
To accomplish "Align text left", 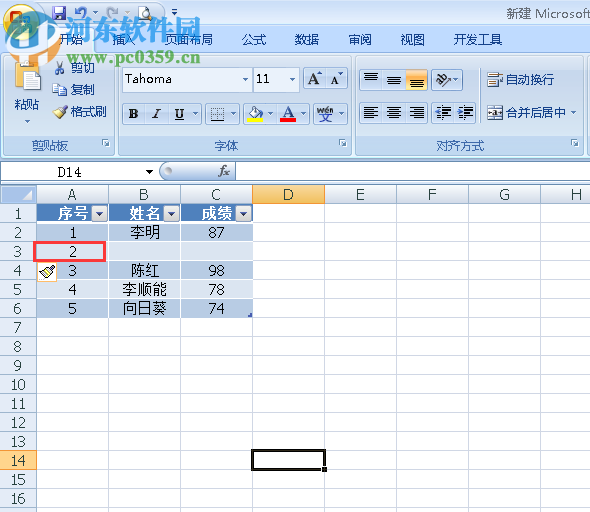I will 371,113.
